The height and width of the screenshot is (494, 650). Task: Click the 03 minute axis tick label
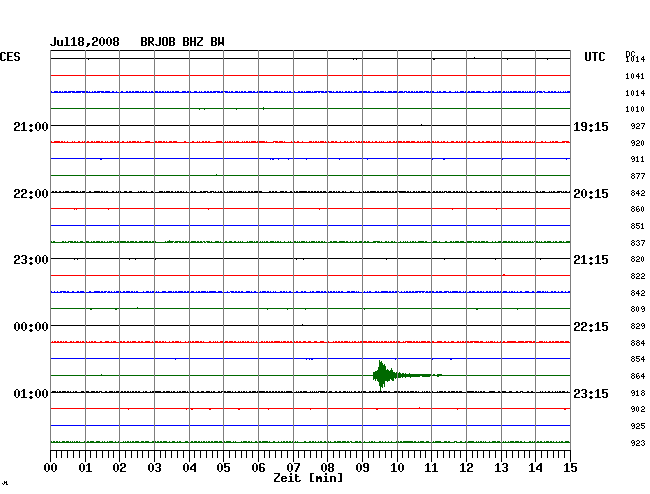tap(154, 468)
